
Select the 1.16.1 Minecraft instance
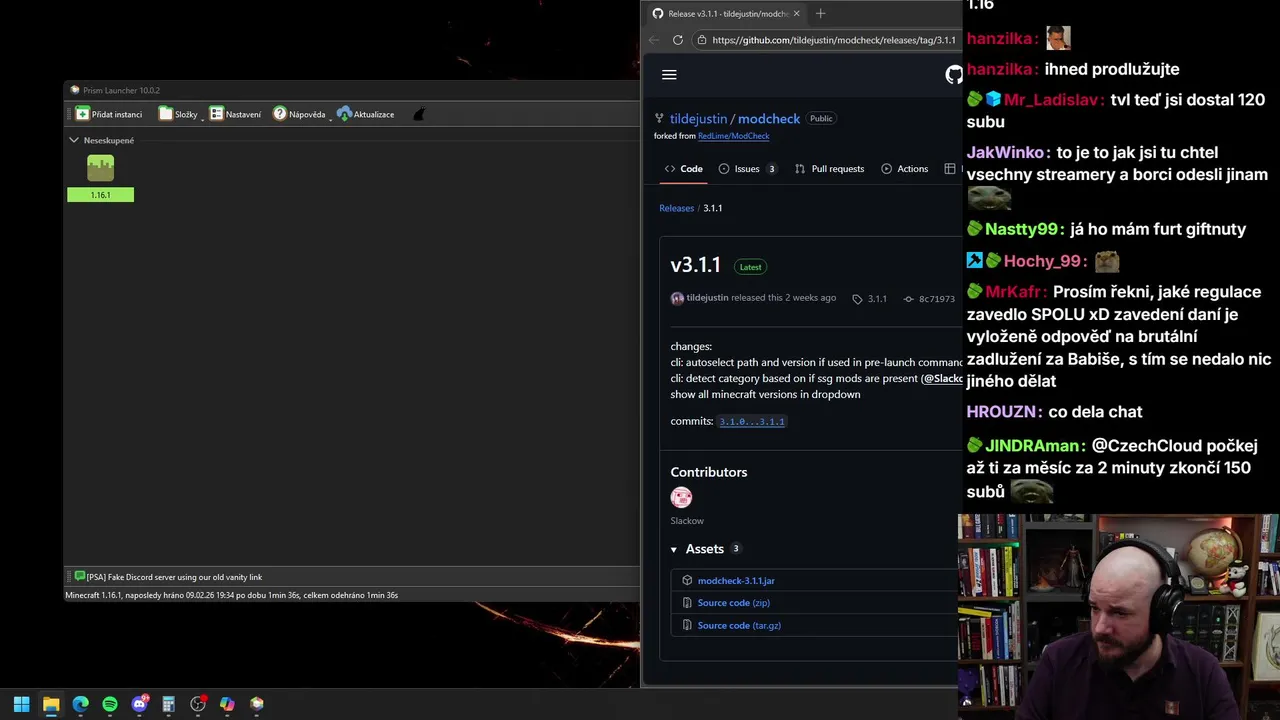pyautogui.click(x=100, y=178)
